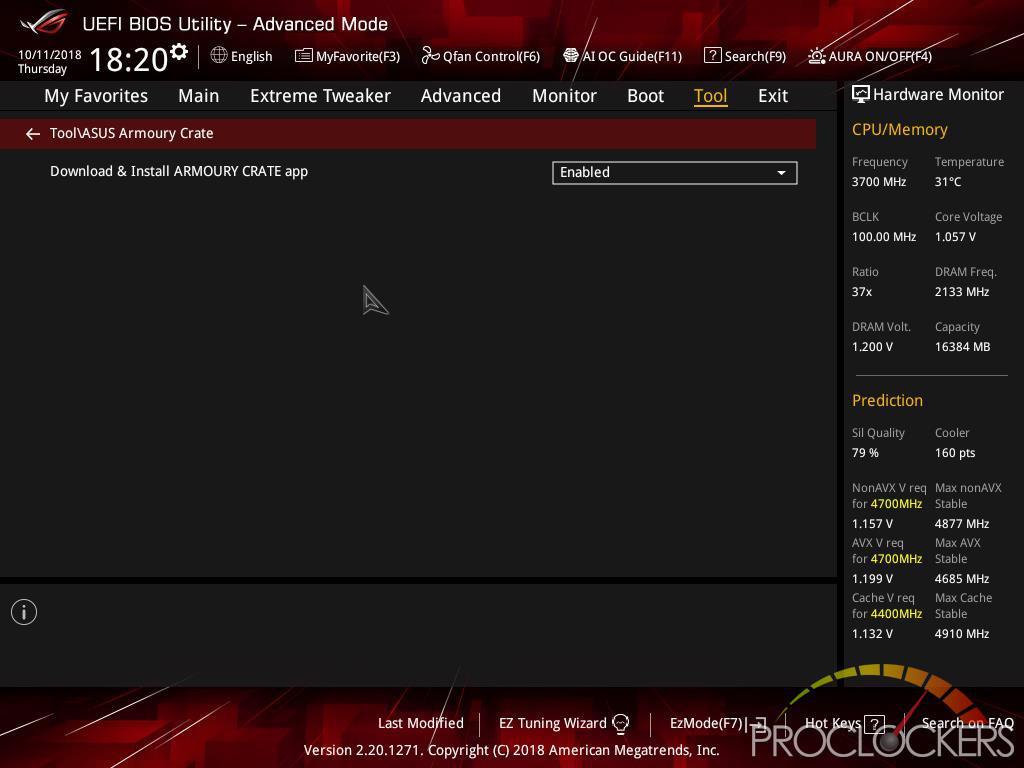Open the Armoury Crate Enabled dropdown

point(675,172)
